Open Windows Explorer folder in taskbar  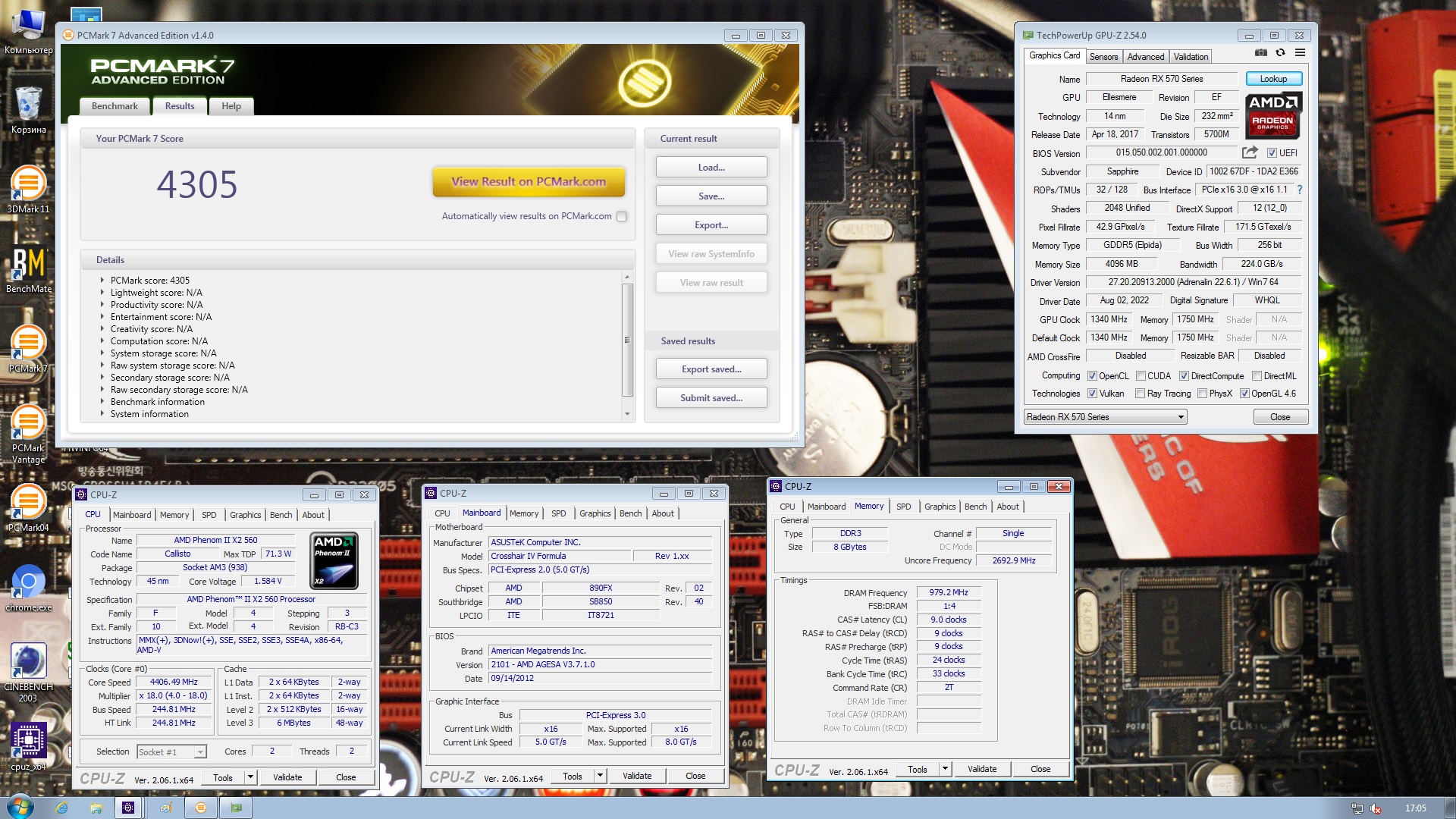[x=96, y=808]
